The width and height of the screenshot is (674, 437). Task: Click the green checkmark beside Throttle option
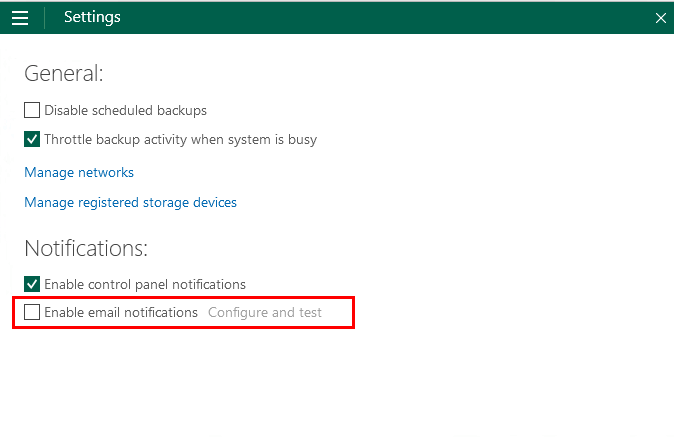(x=32, y=139)
